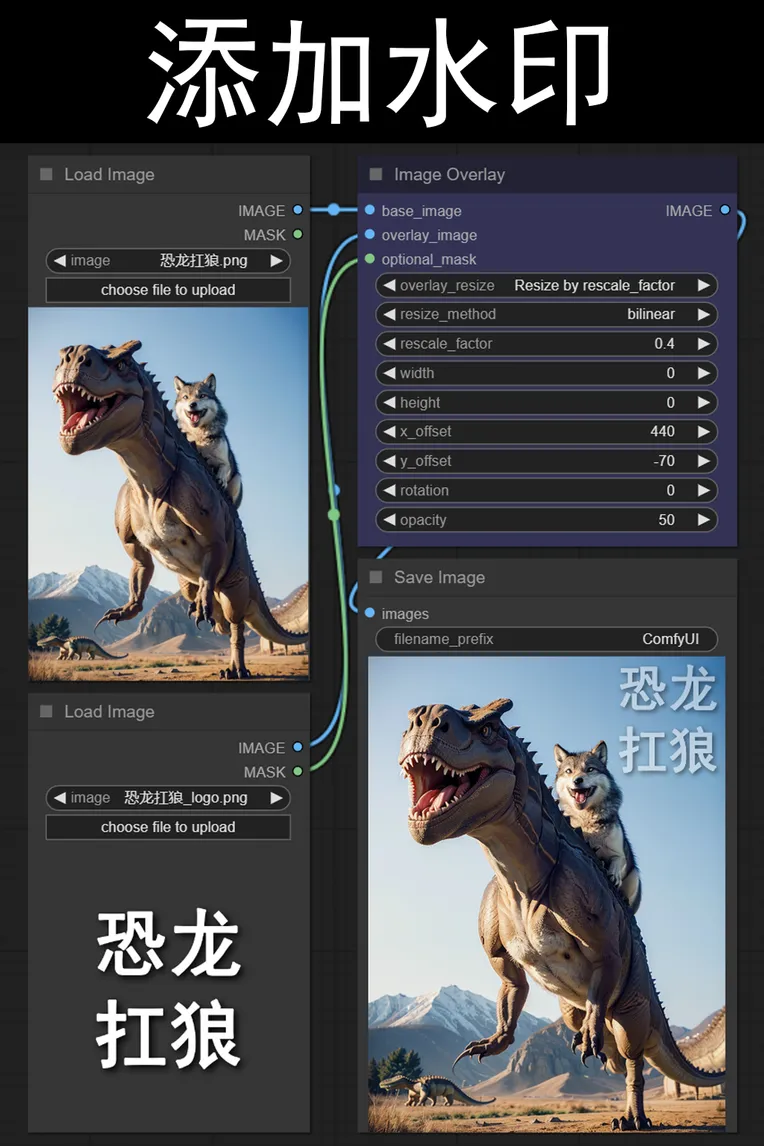The height and width of the screenshot is (1146, 764).
Task: Increase the opacity value with right arrow
Action: click(x=704, y=520)
